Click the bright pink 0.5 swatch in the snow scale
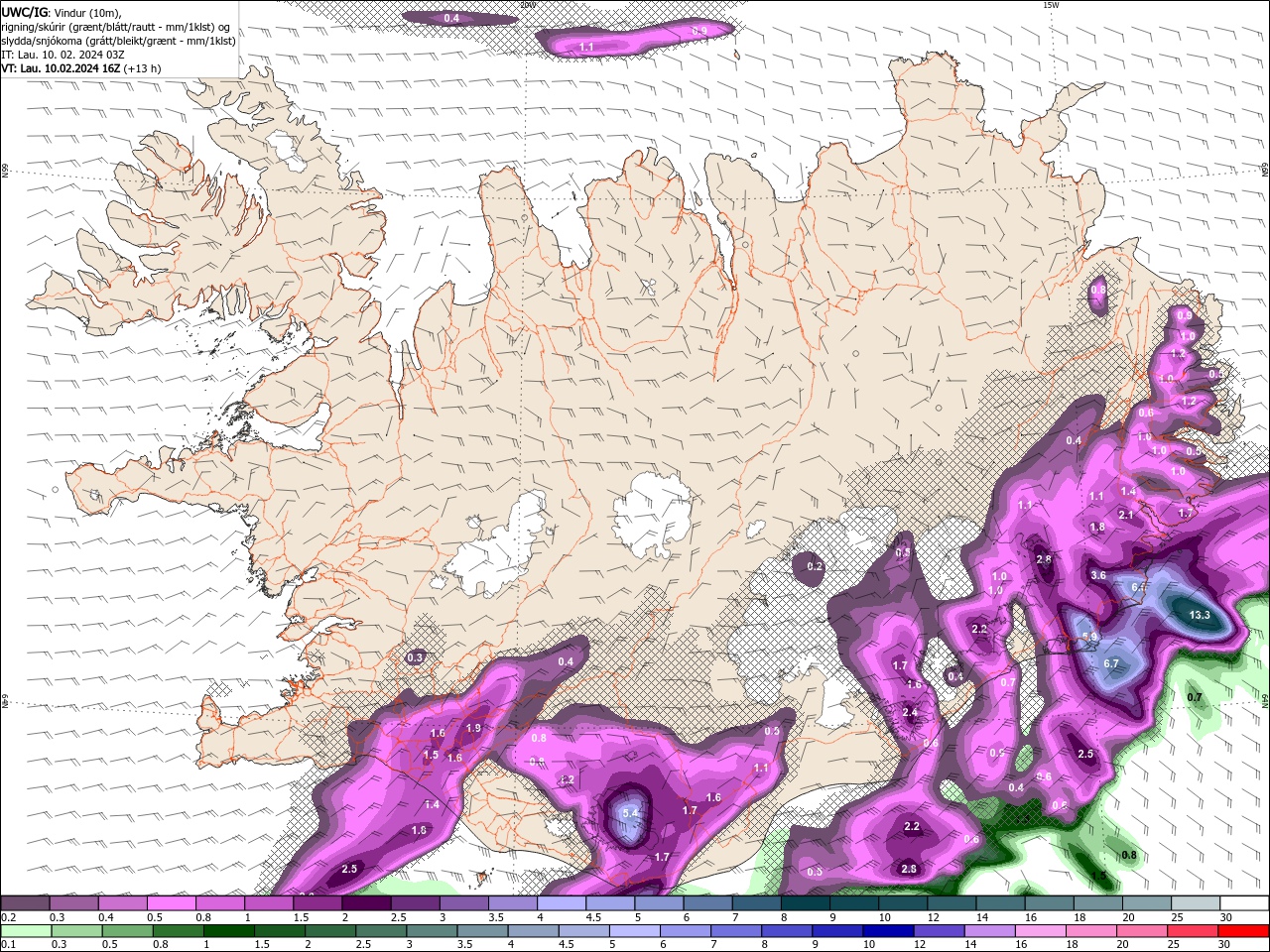 [x=171, y=903]
